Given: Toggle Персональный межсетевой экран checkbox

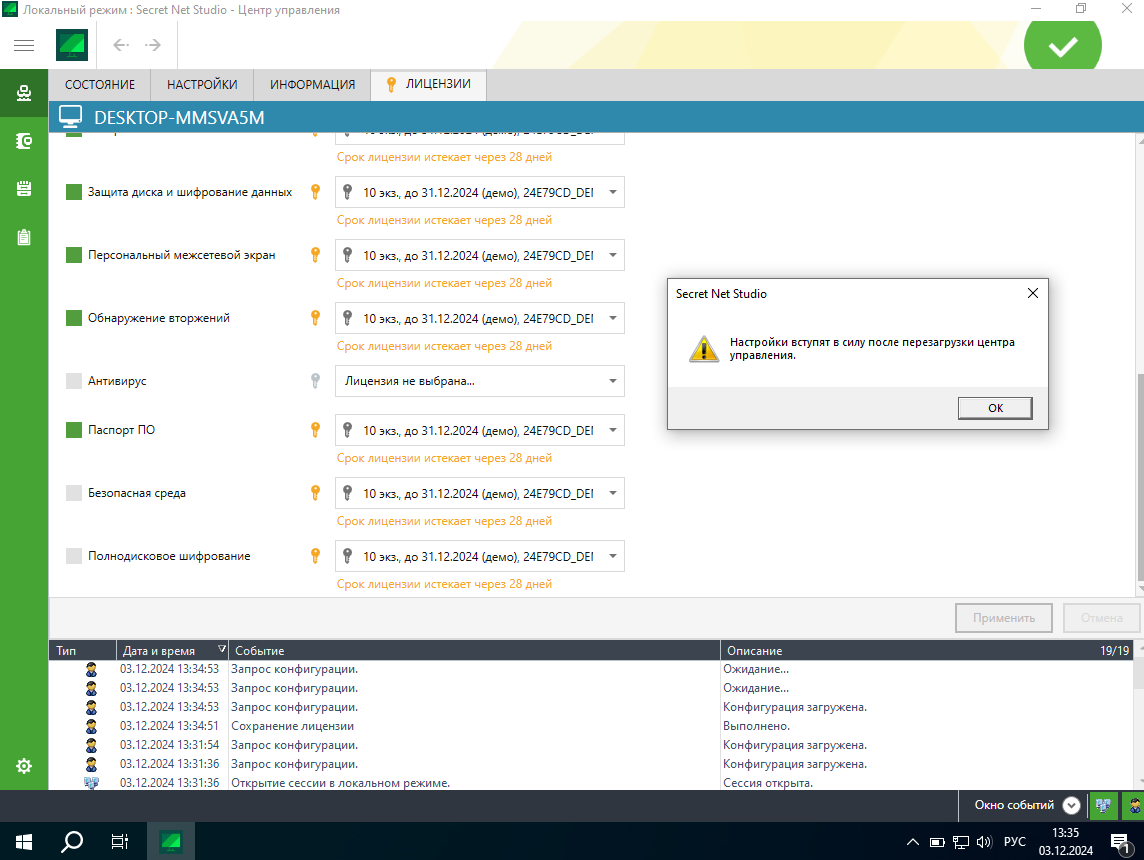Looking at the screenshot, I should 74,255.
